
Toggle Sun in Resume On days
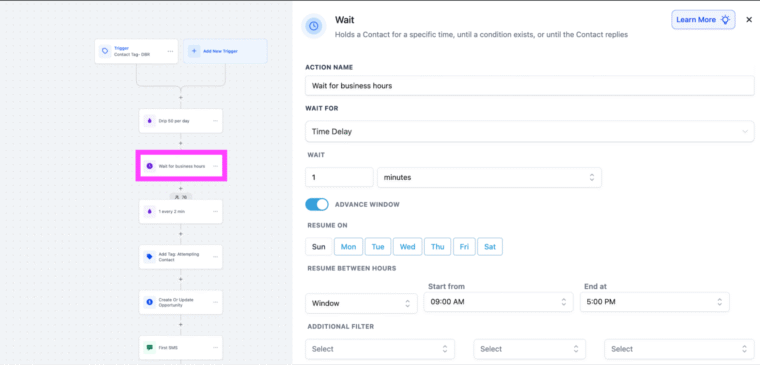click(318, 247)
